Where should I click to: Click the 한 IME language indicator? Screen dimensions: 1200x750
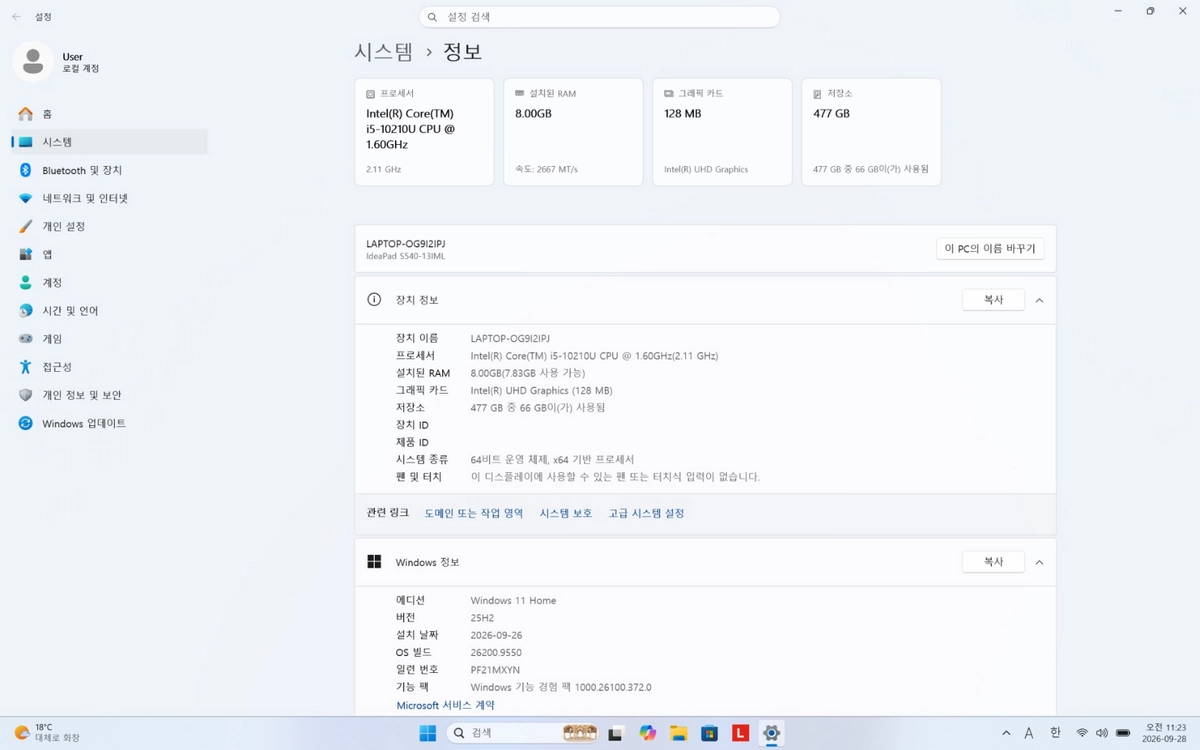tap(1055, 733)
